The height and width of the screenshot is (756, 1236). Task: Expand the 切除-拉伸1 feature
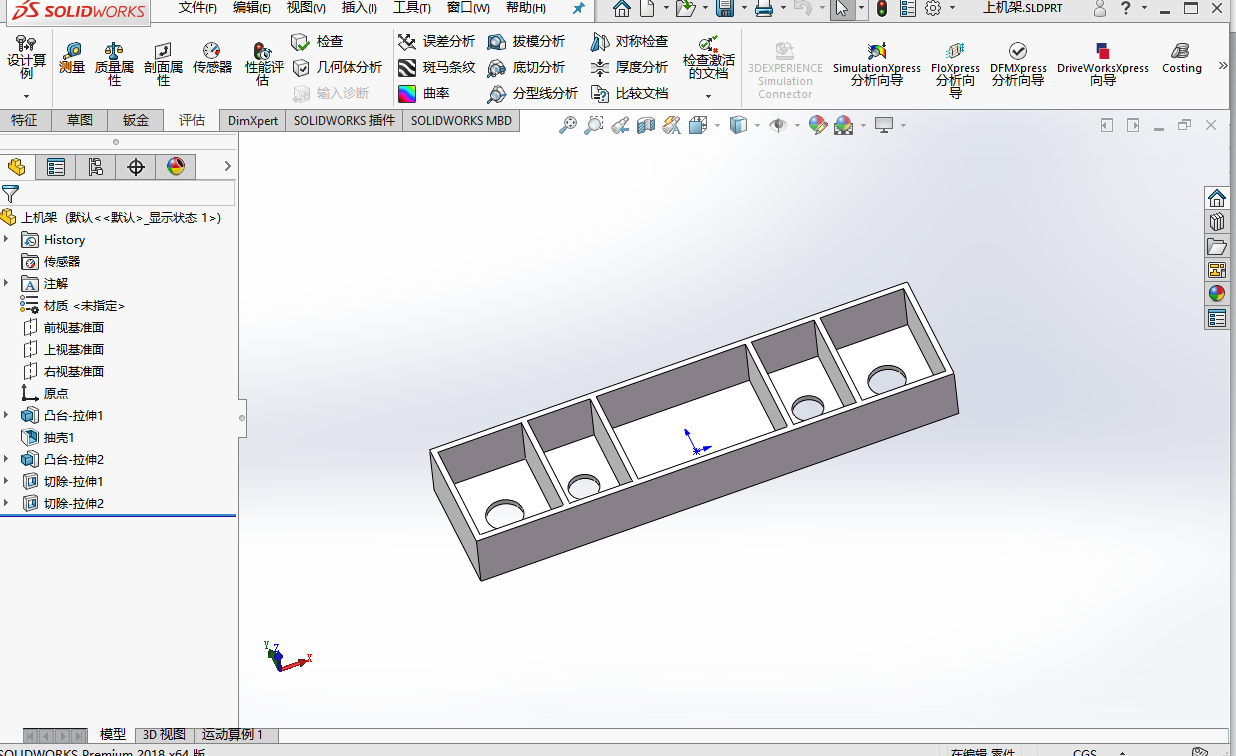coord(6,481)
